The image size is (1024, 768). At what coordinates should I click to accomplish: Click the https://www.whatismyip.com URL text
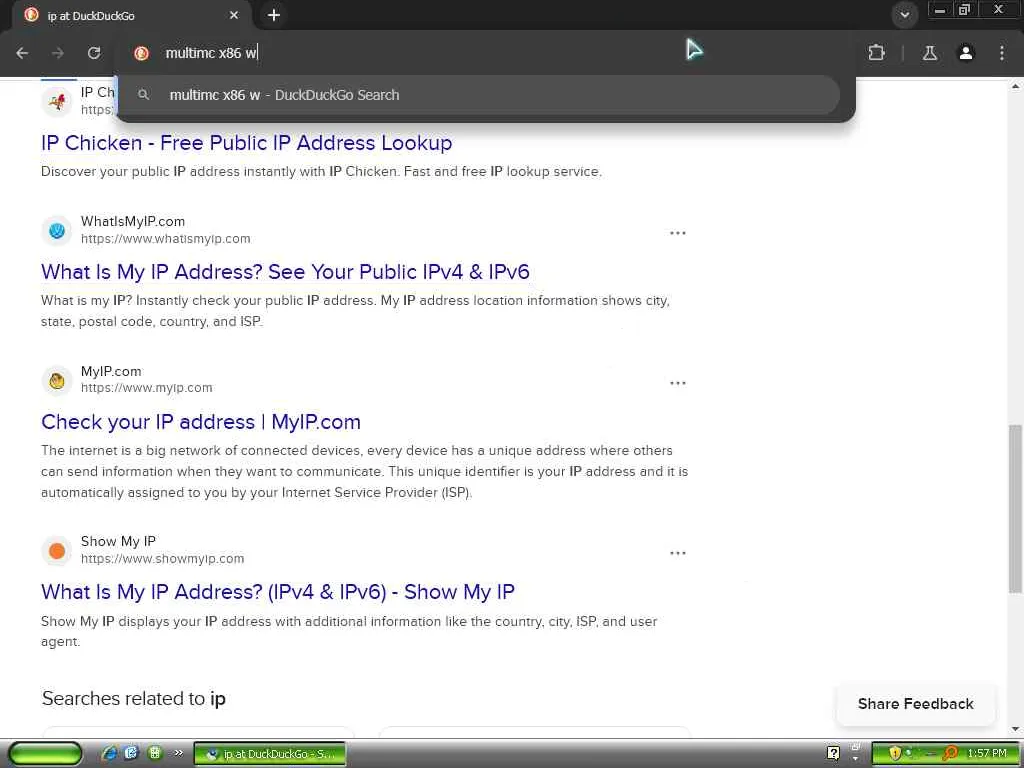click(165, 239)
